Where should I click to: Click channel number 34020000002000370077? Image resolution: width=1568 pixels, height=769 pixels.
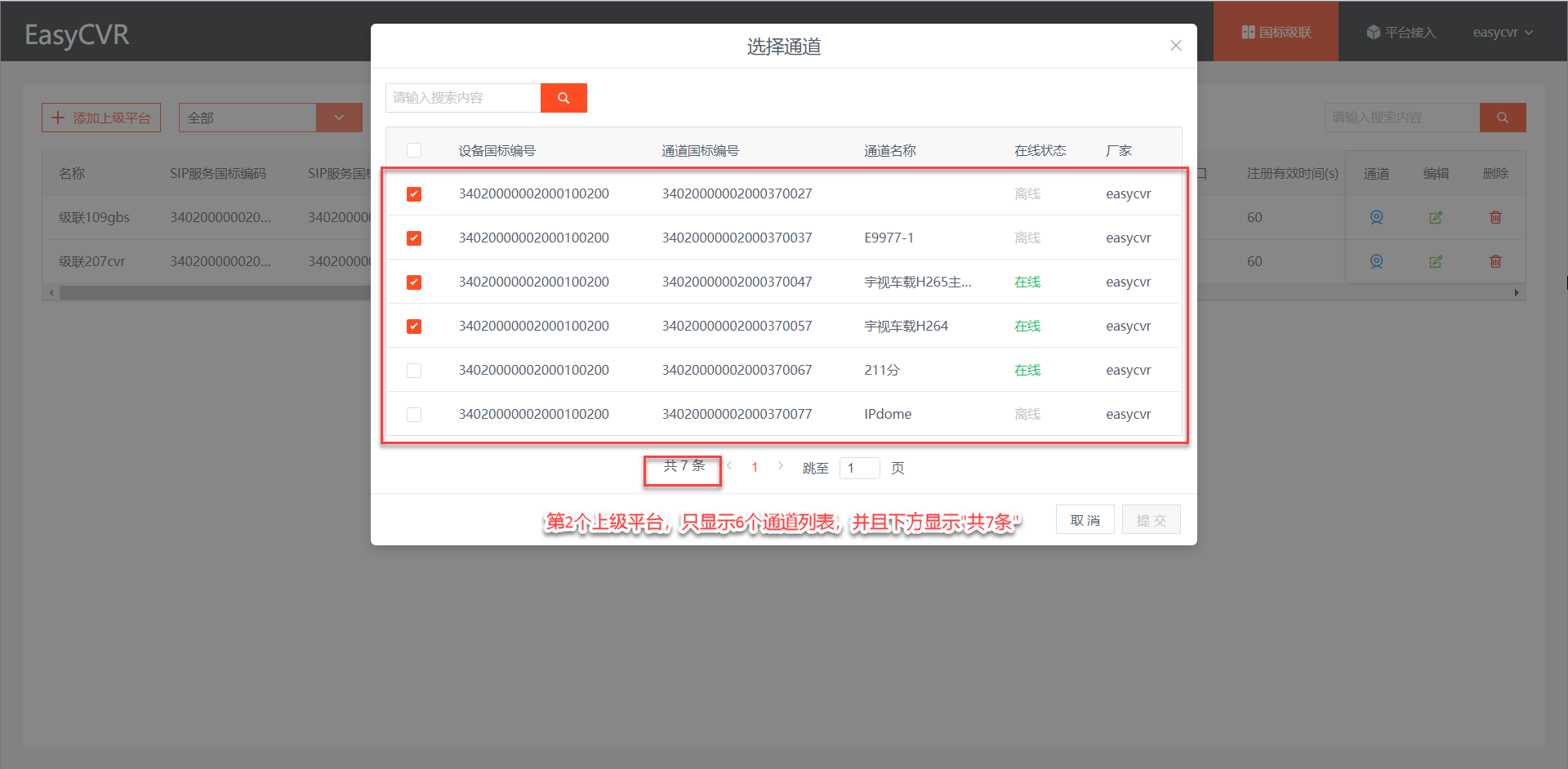[737, 414]
